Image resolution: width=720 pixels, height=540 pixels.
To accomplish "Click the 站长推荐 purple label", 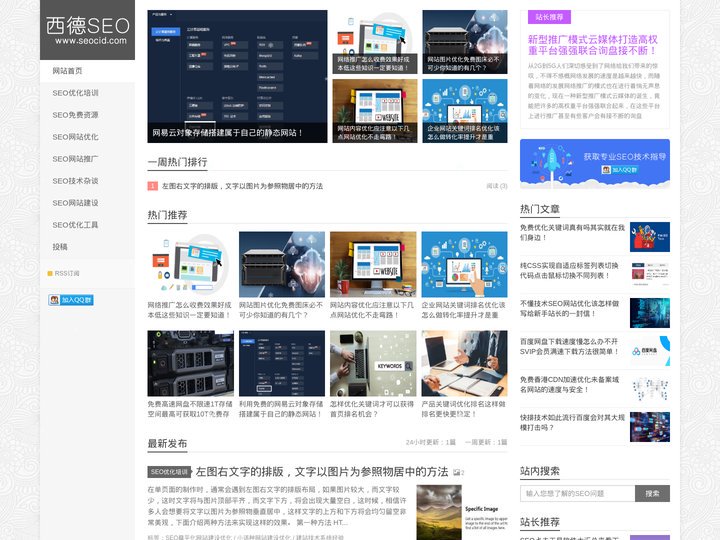I will click(549, 17).
